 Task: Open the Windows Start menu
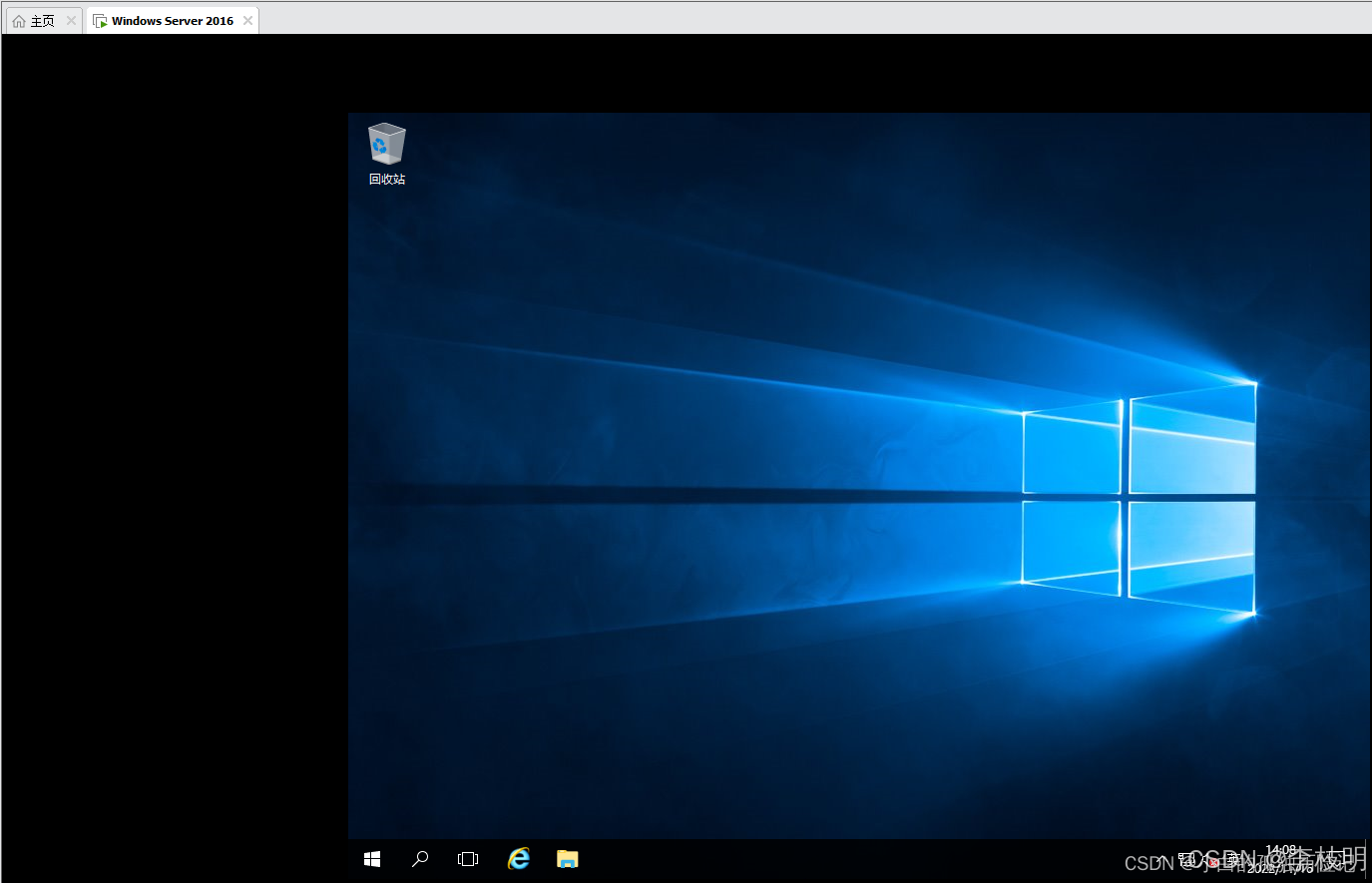tap(372, 859)
